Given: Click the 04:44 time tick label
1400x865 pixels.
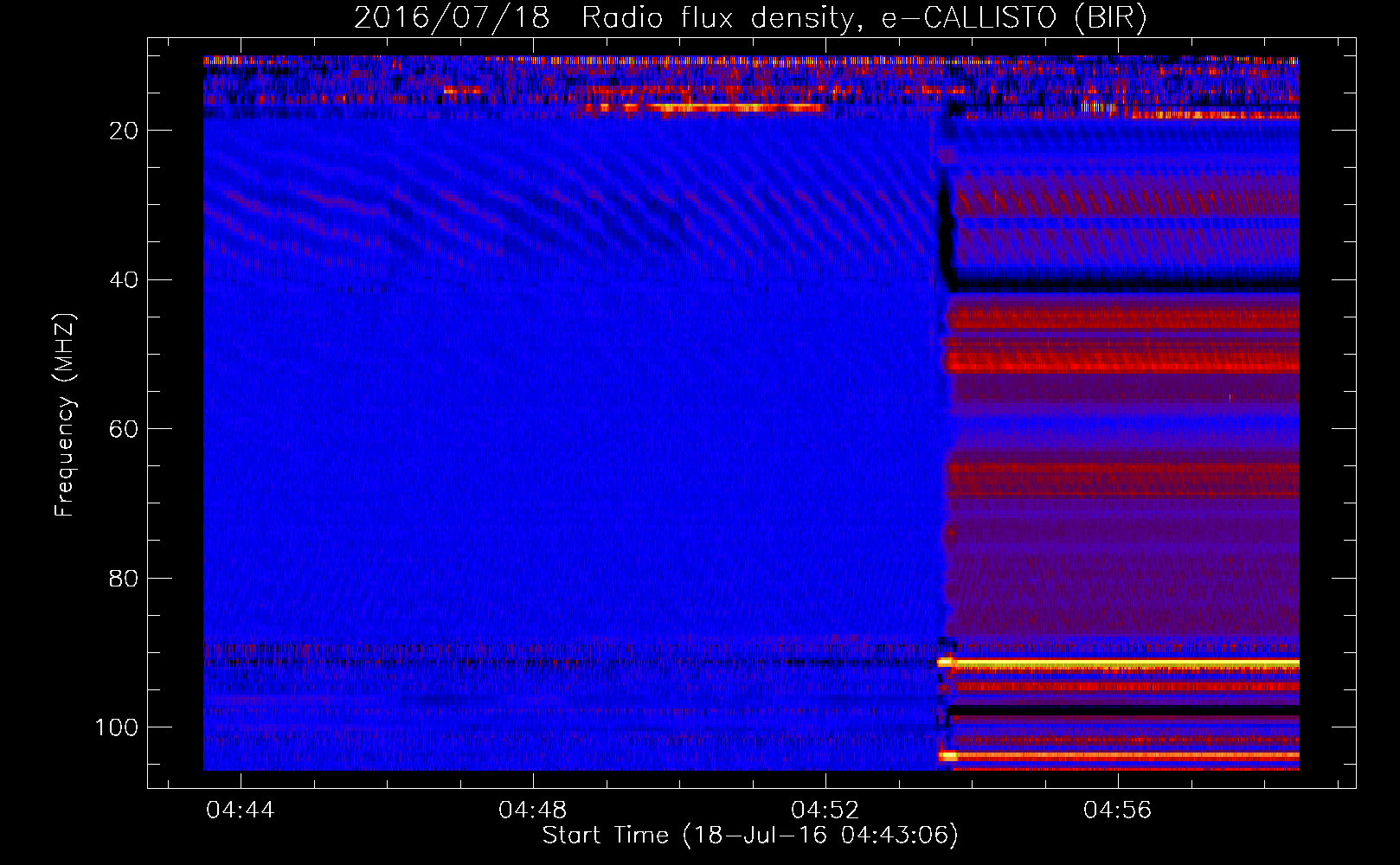Looking at the screenshot, I should (x=241, y=811).
